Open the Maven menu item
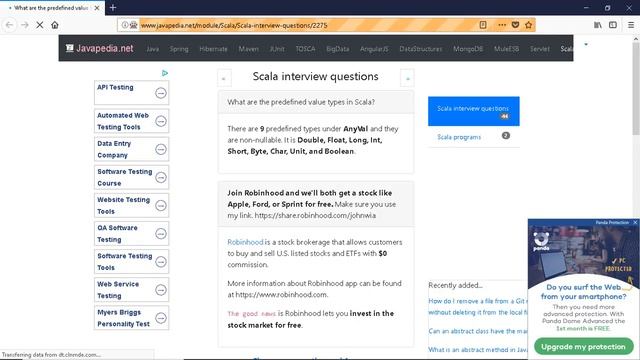This screenshot has height=360, width=640. tap(248, 49)
